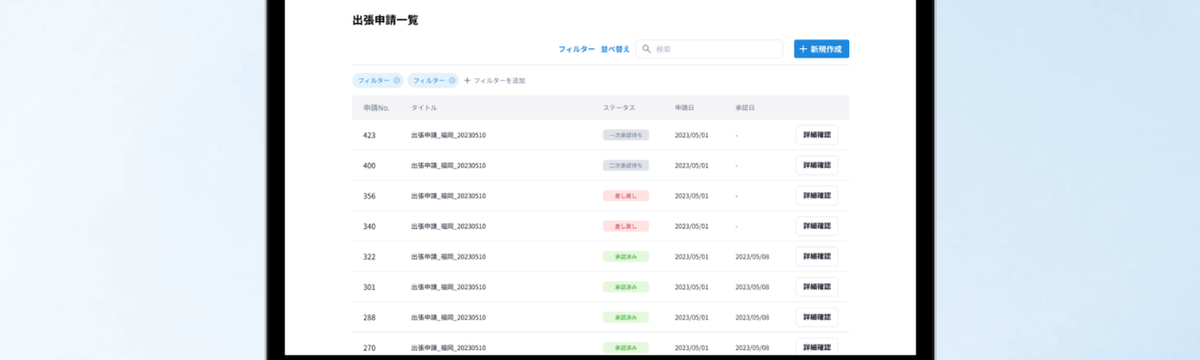Click 承認日 2023/05/08 in row 322

(x=752, y=256)
